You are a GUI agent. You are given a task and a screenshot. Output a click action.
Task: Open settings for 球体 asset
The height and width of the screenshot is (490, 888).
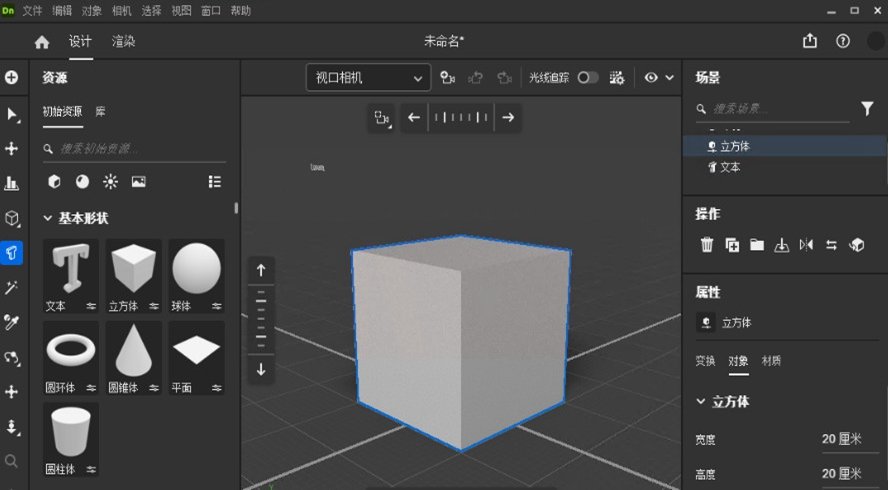217,306
